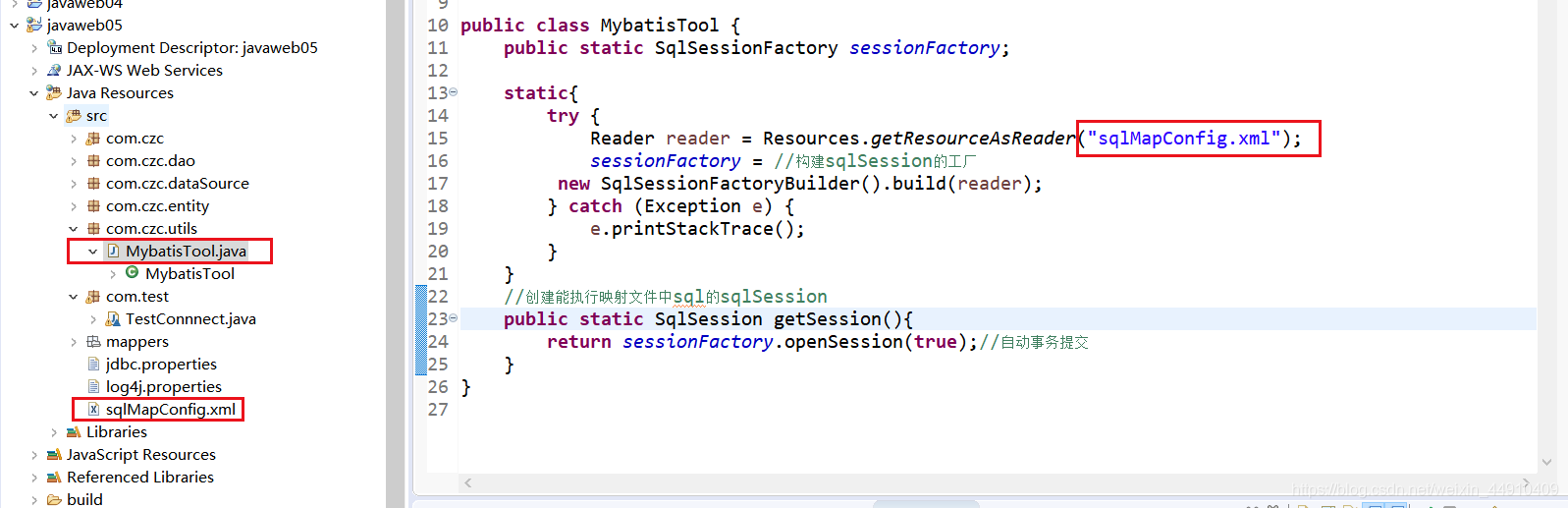The width and height of the screenshot is (1568, 508).
Task: Select log4j.properties in the tree
Action: tap(164, 386)
